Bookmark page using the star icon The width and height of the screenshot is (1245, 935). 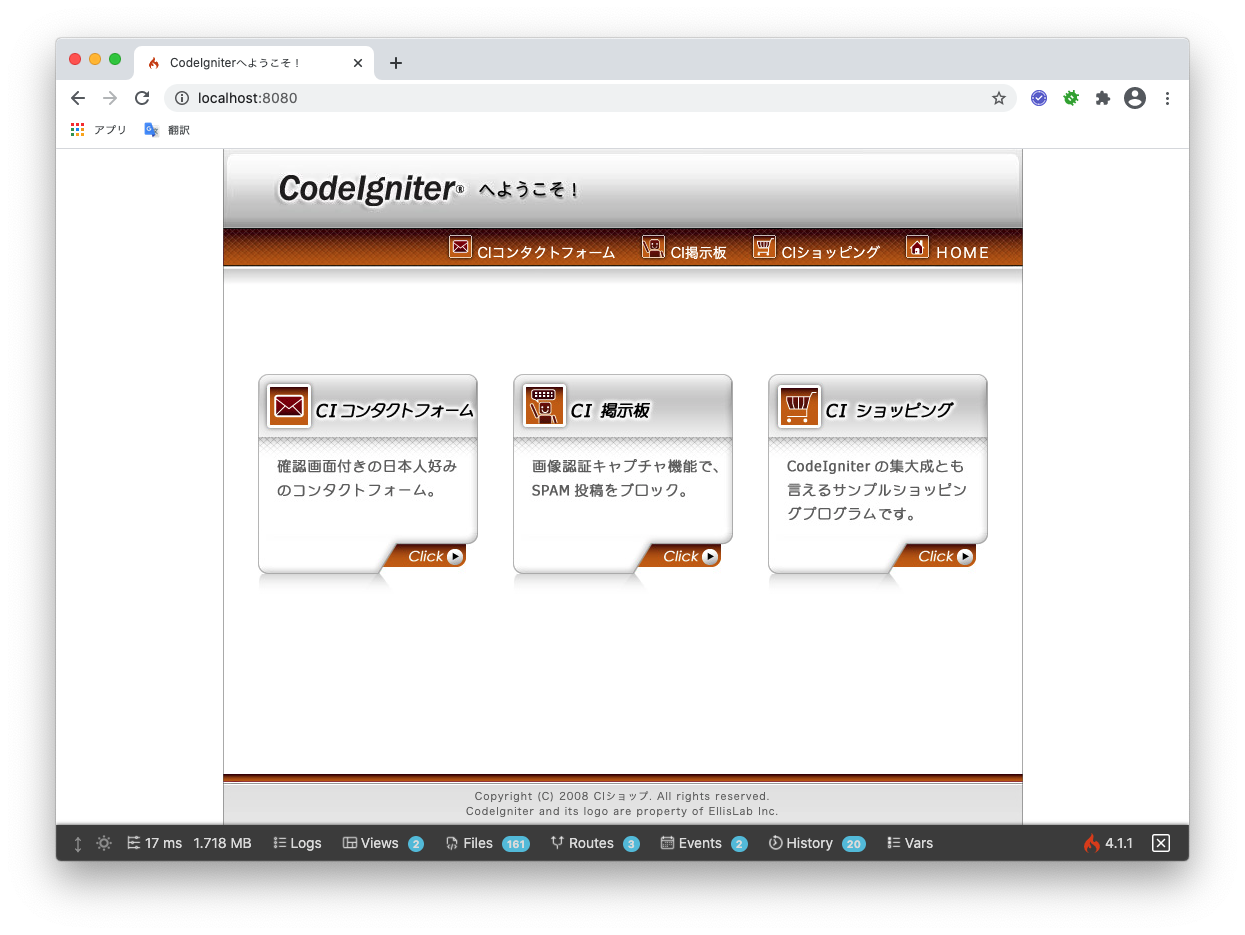point(998,98)
